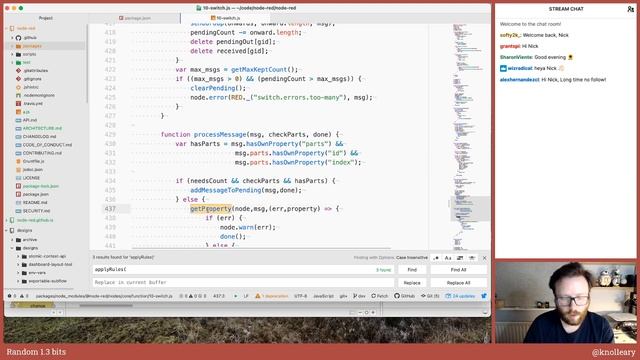The image size is (640, 360).
Task: Open the UTF-8 encoding selector
Action: [x=300, y=296]
